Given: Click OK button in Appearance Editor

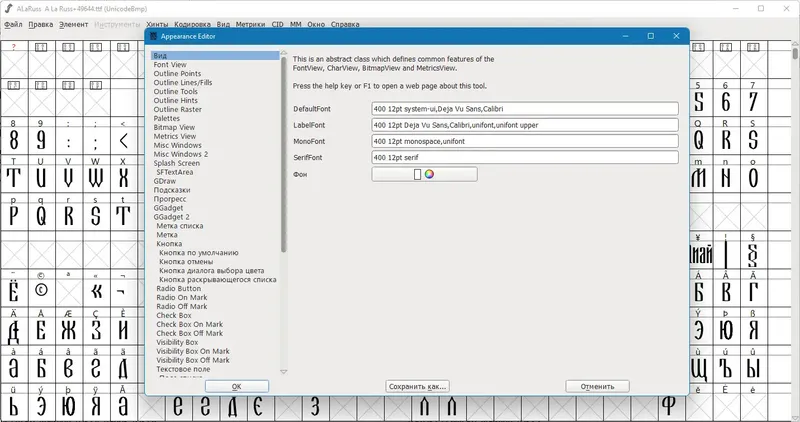Looking at the screenshot, I should 237,386.
